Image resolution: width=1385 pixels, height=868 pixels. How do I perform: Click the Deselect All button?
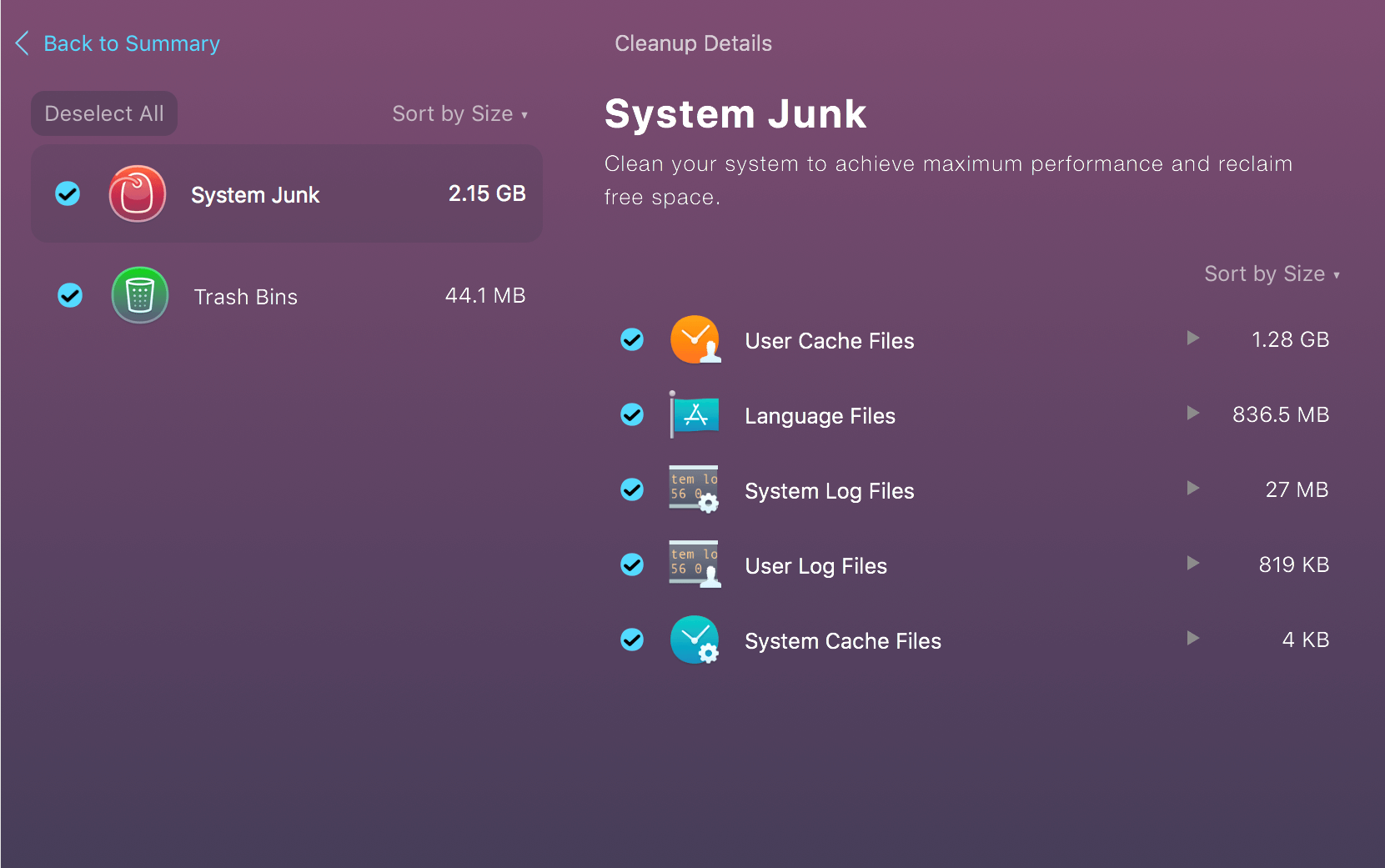[104, 113]
